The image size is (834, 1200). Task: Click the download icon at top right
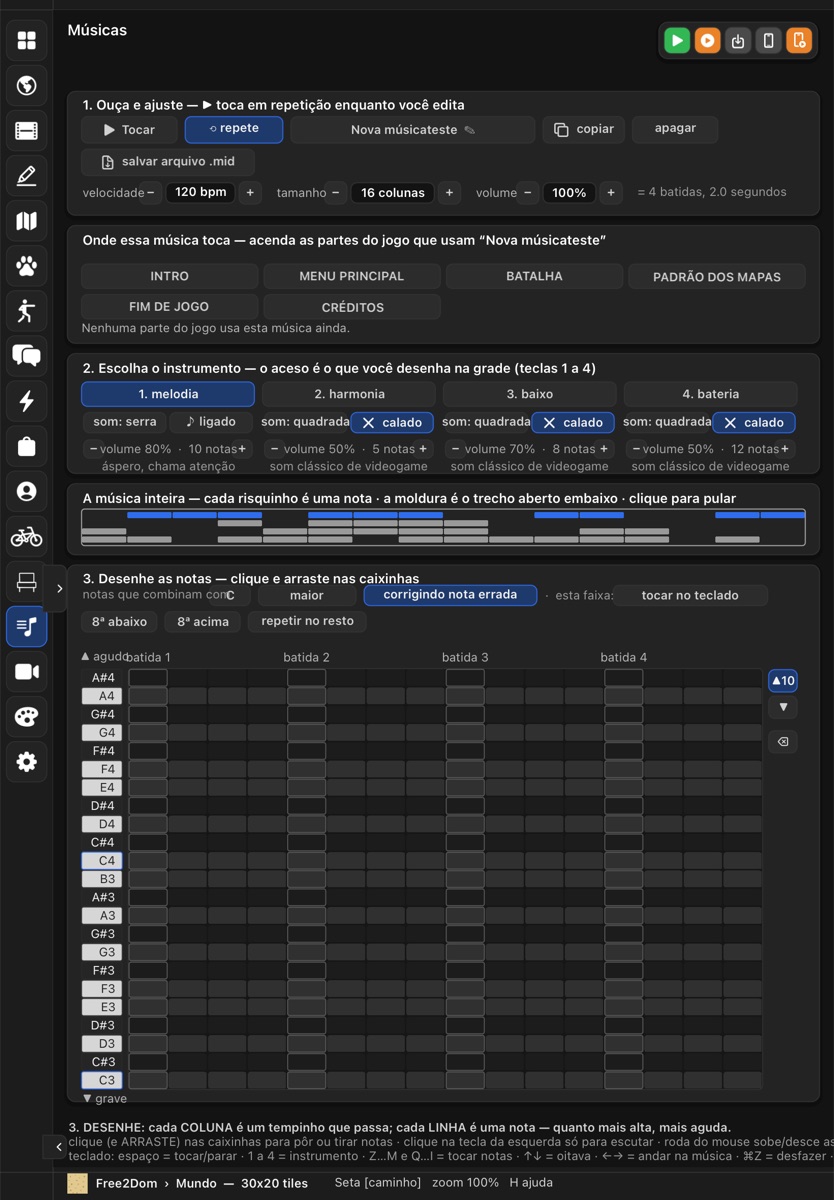point(738,41)
